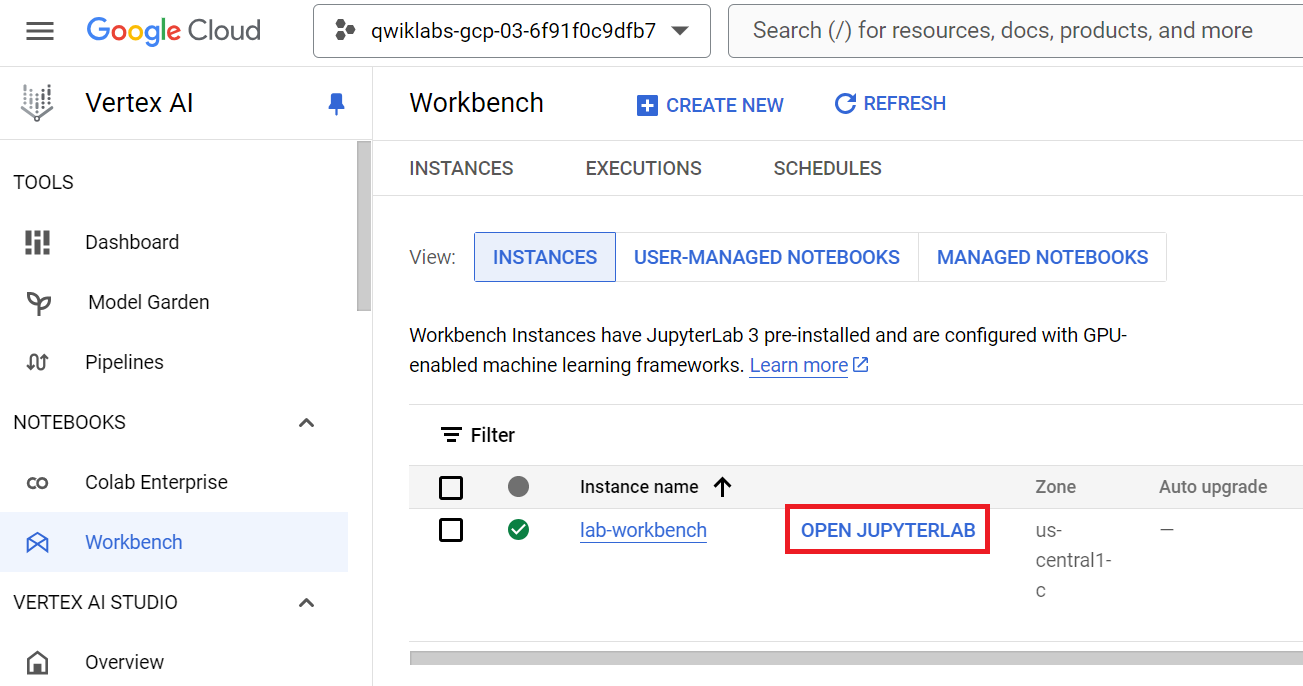Click the NOTEBOOKS section label
1303x686 pixels.
tap(69, 422)
